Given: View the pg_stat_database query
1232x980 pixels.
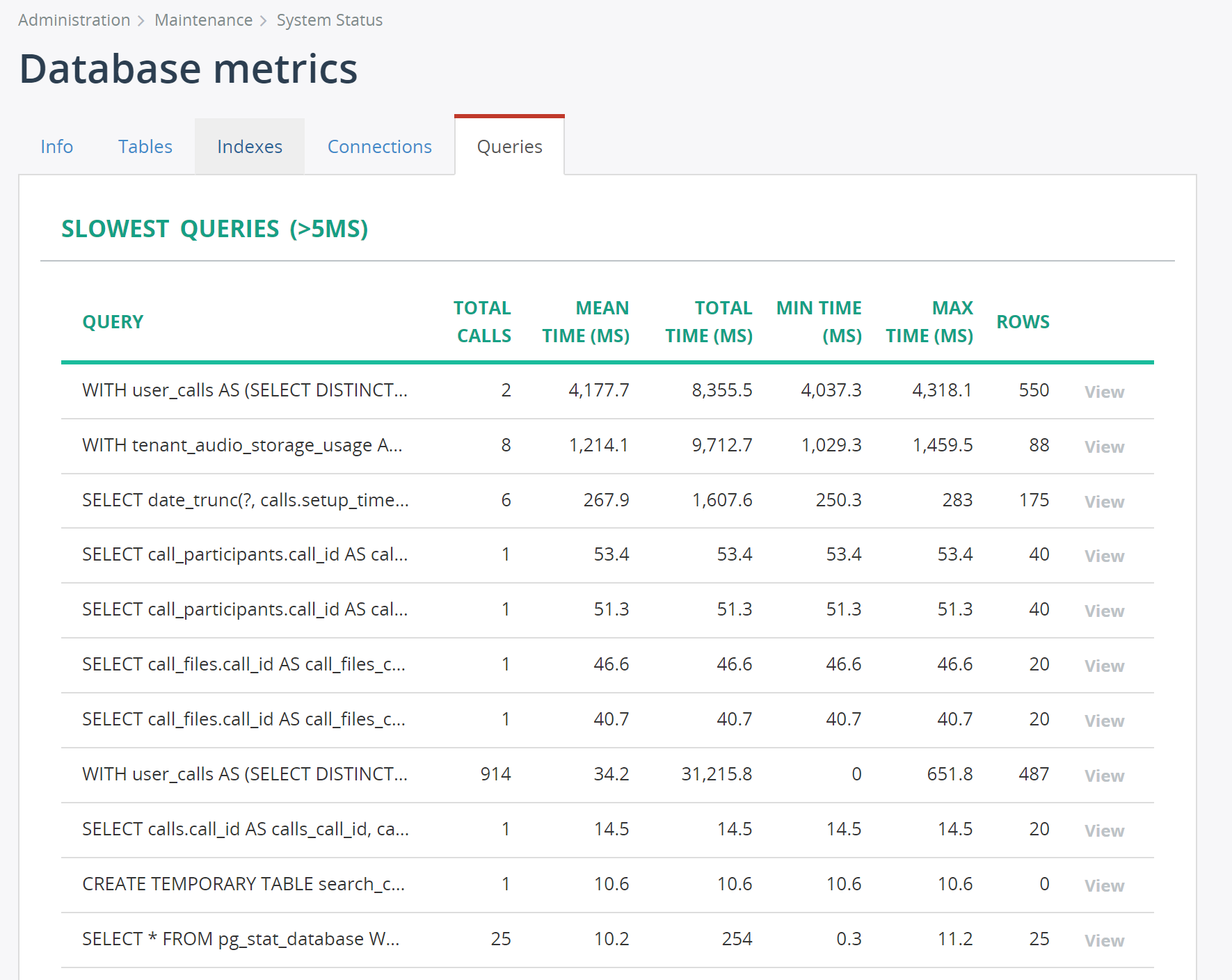Looking at the screenshot, I should [x=1104, y=940].
